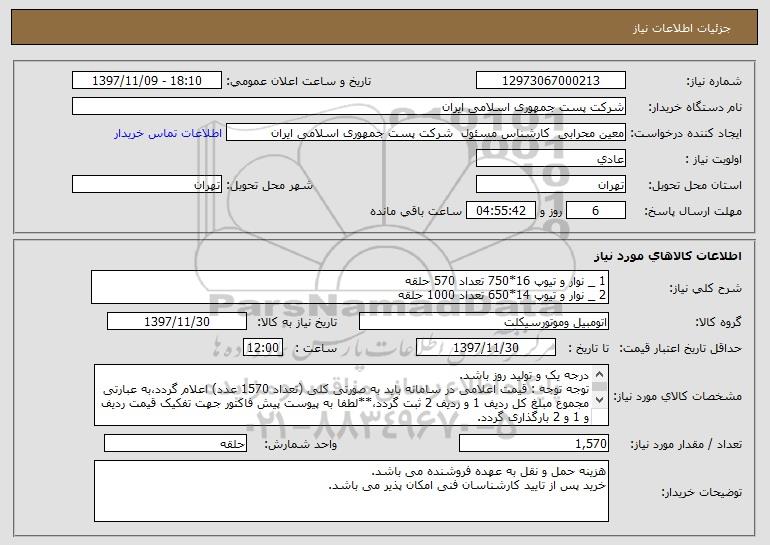This screenshot has width=770, height=545.
Task: Click the delivery province field تهران
Action: click(550, 185)
